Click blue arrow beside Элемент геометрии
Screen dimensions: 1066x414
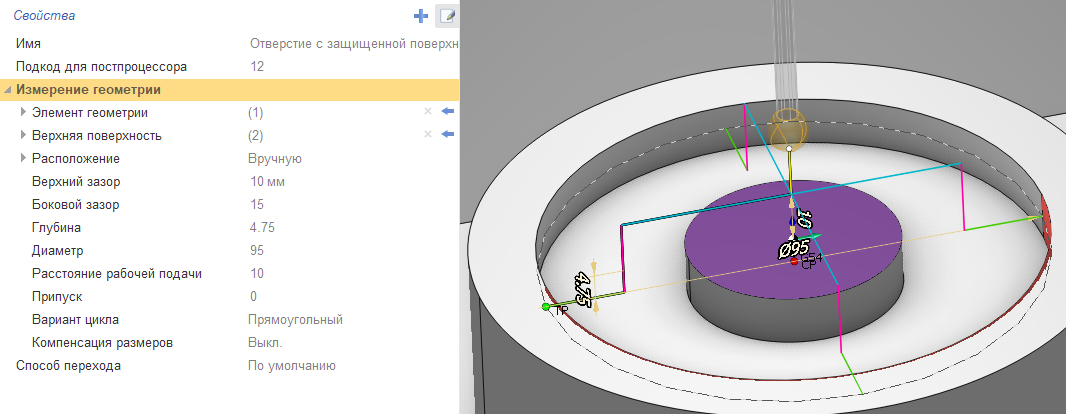coord(447,112)
